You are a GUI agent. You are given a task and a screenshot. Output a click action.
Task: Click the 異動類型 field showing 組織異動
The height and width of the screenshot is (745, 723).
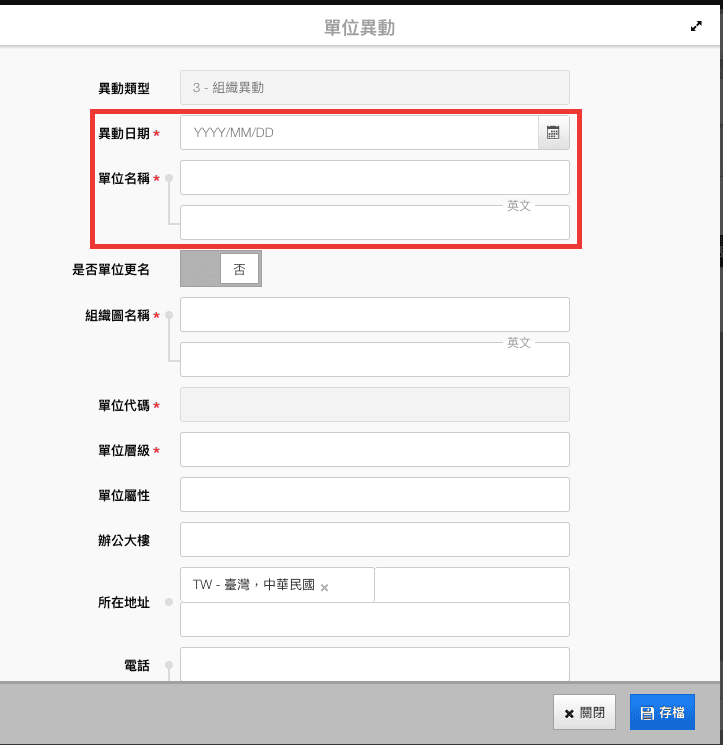point(374,87)
